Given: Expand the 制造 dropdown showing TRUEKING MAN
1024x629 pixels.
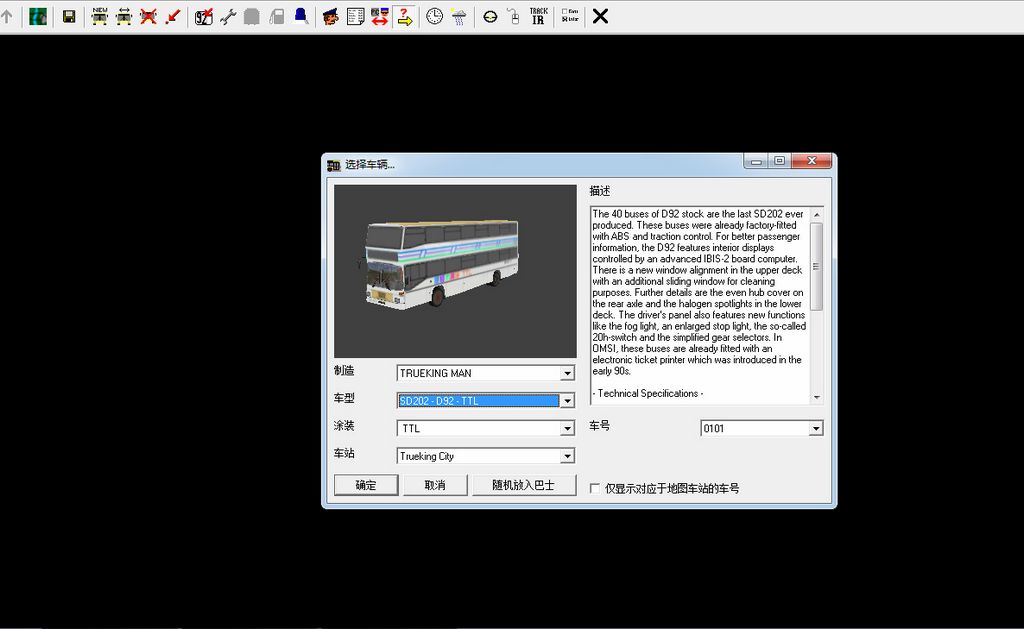Looking at the screenshot, I should pos(567,373).
